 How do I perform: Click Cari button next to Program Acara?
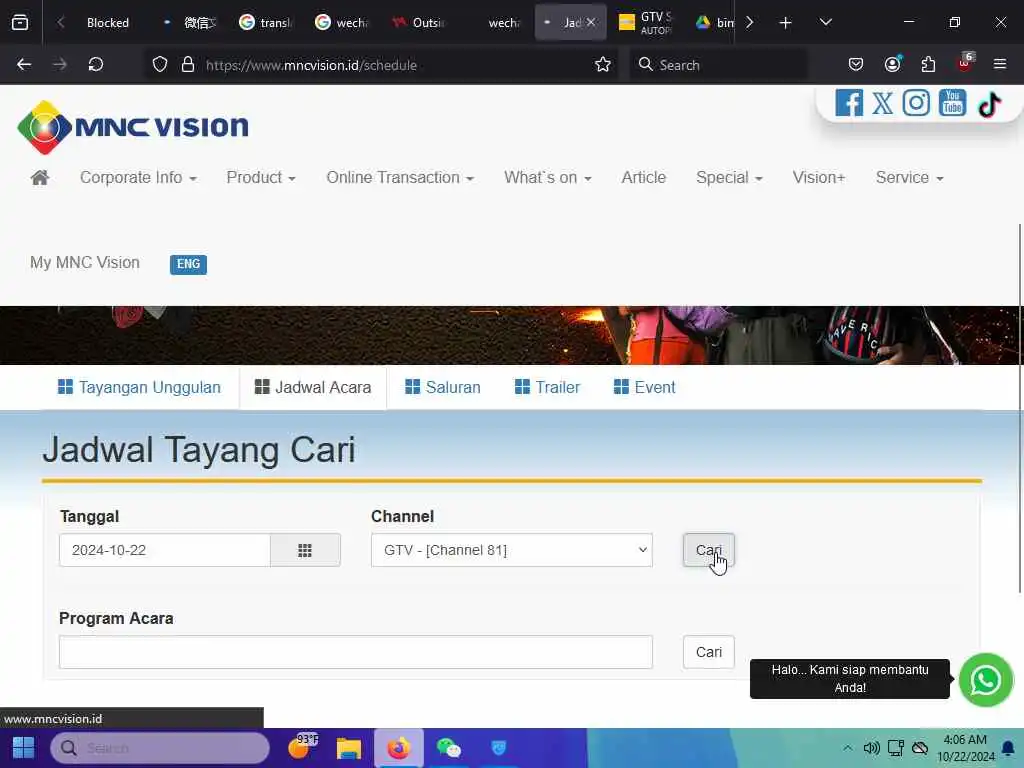(x=709, y=652)
